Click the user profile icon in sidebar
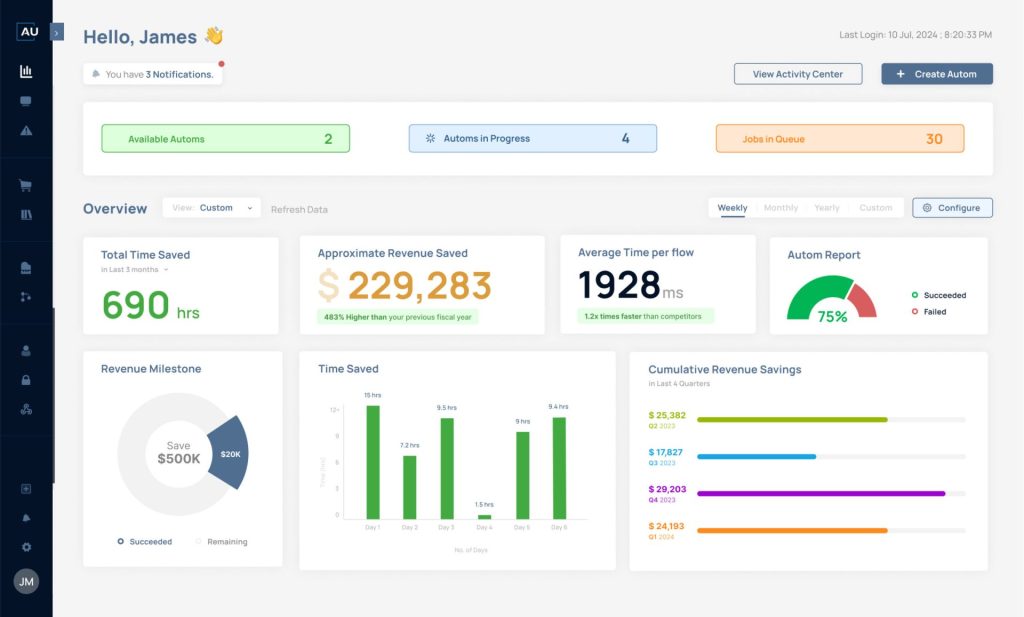The height and width of the screenshot is (617, 1024). (x=26, y=351)
